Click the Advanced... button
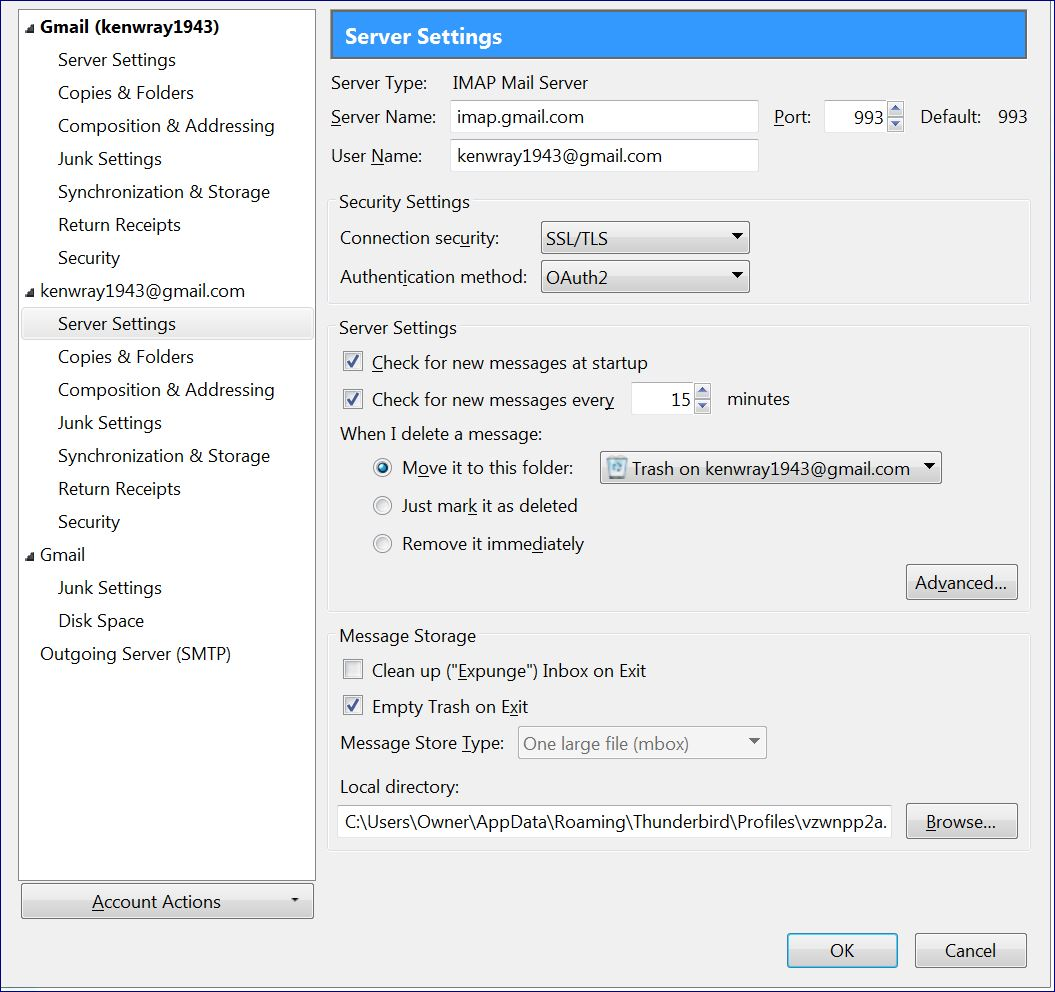 (961, 583)
